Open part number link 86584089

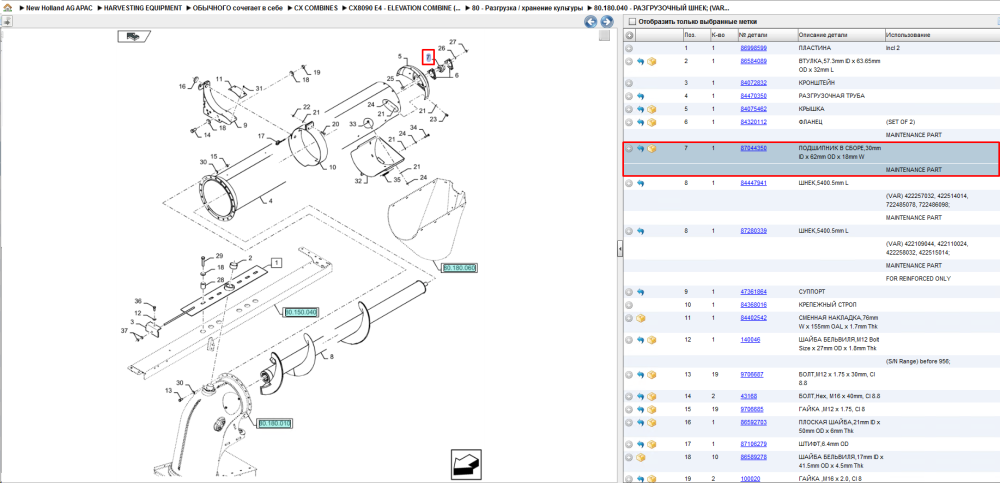[753, 61]
